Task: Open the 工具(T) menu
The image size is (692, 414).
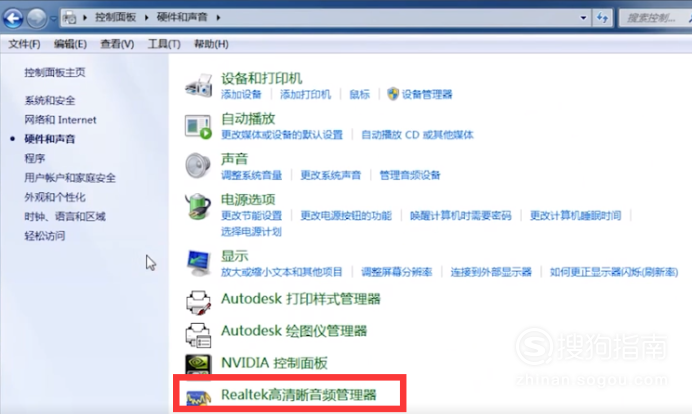Action: tap(164, 44)
